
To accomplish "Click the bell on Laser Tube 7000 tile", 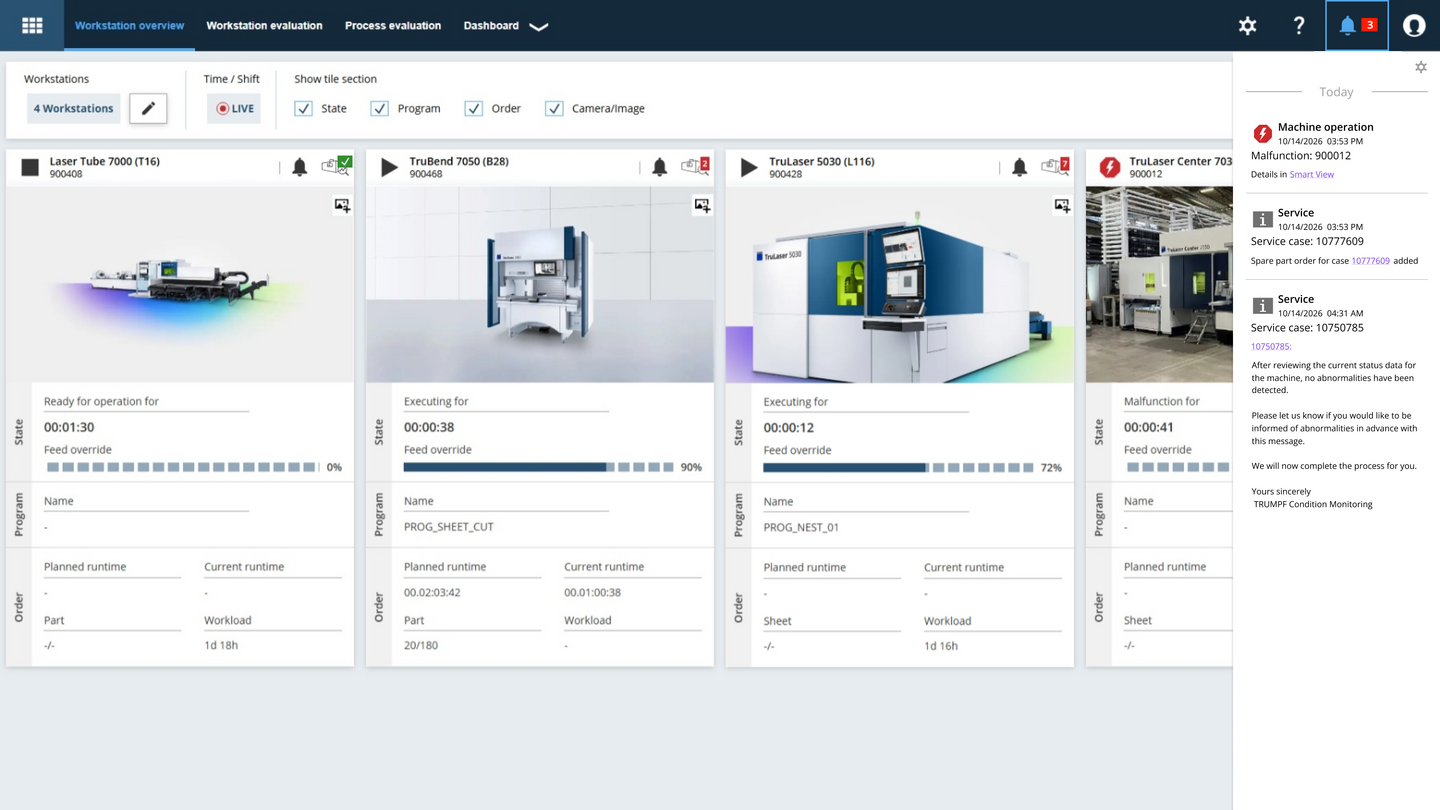I will pos(299,167).
